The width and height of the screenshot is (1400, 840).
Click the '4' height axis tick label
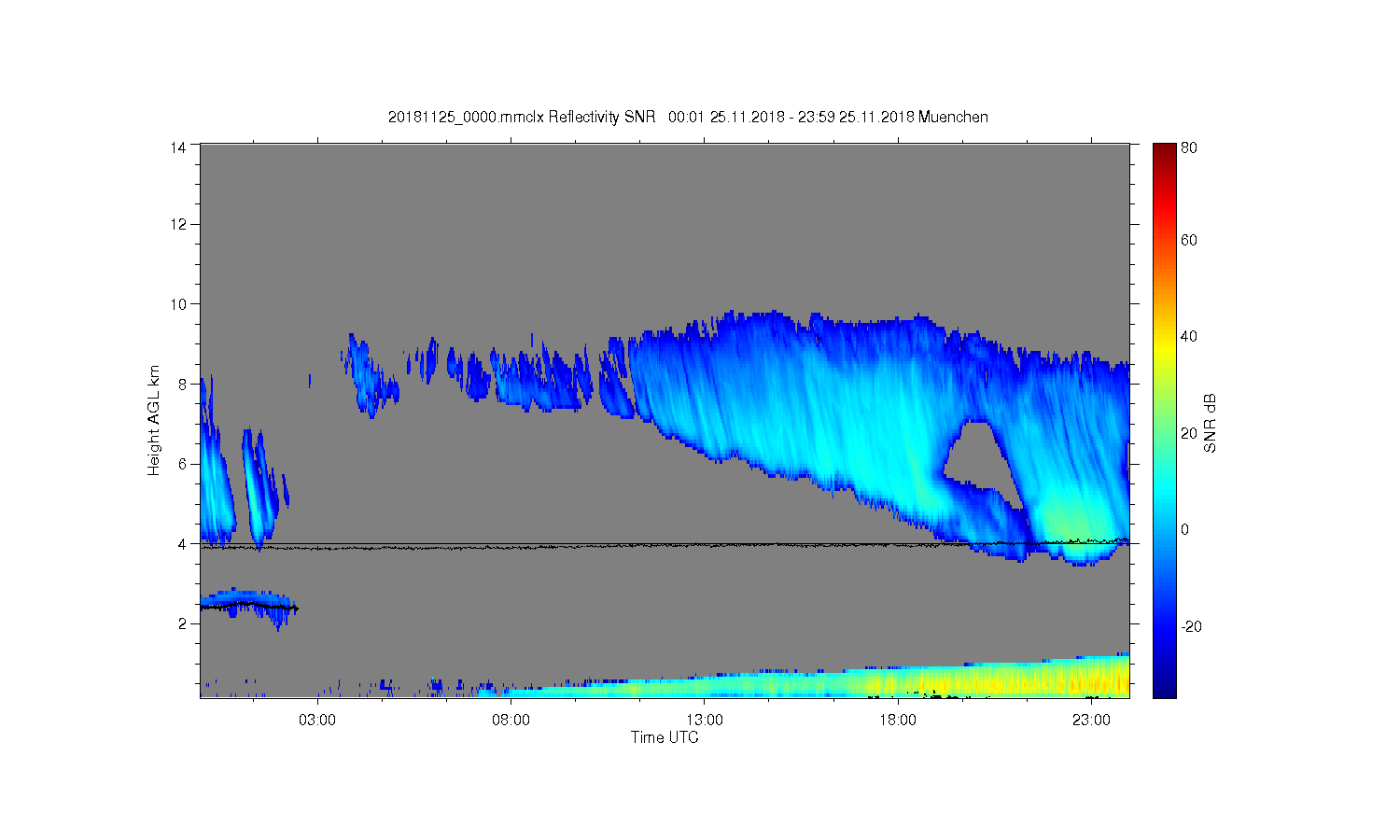click(x=182, y=543)
